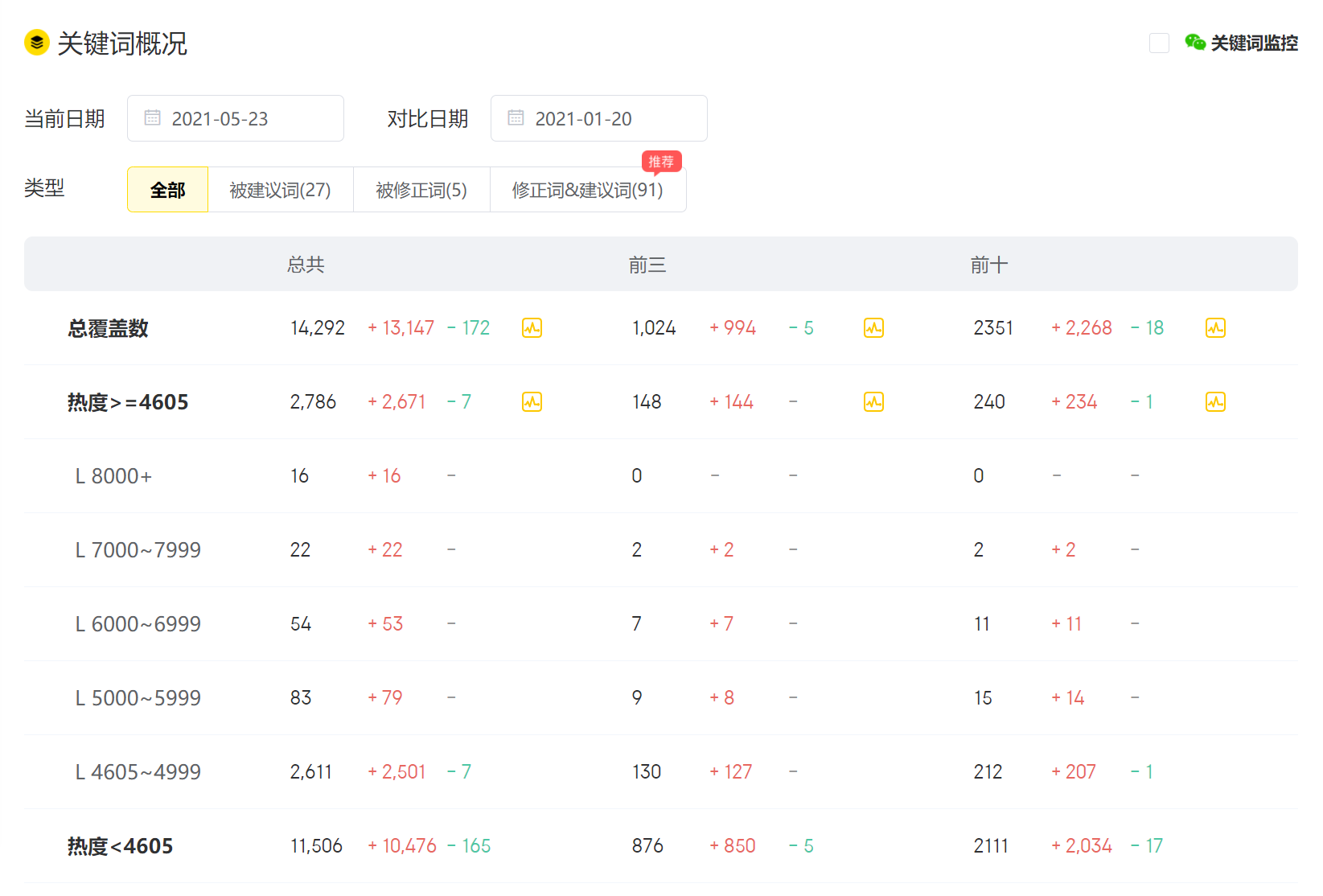Click the red 推荐 badge

(663, 161)
